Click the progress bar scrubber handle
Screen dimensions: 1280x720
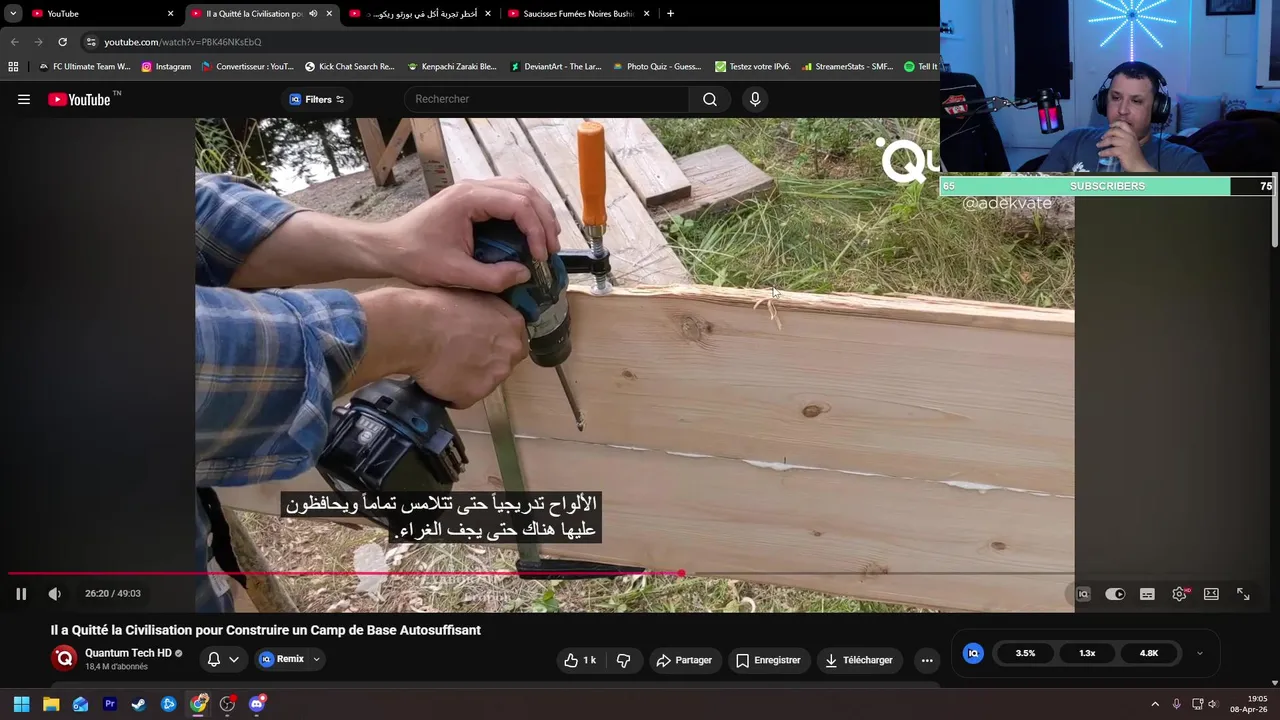coord(681,573)
